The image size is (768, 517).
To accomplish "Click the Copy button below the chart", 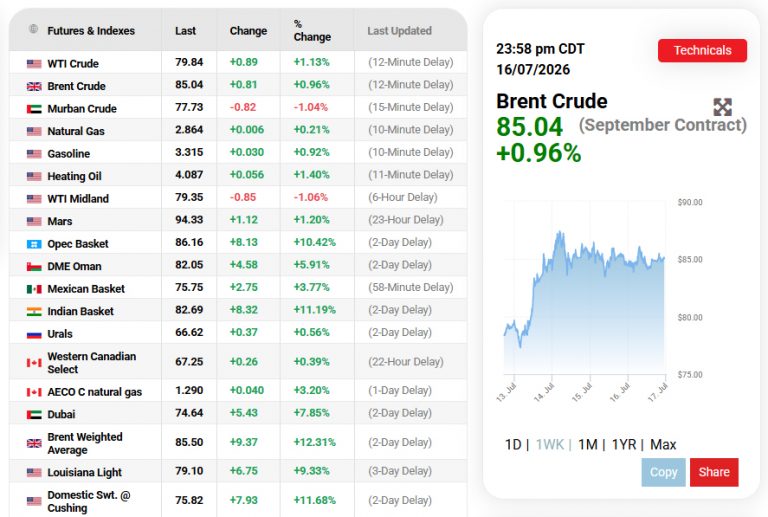I will click(x=663, y=472).
